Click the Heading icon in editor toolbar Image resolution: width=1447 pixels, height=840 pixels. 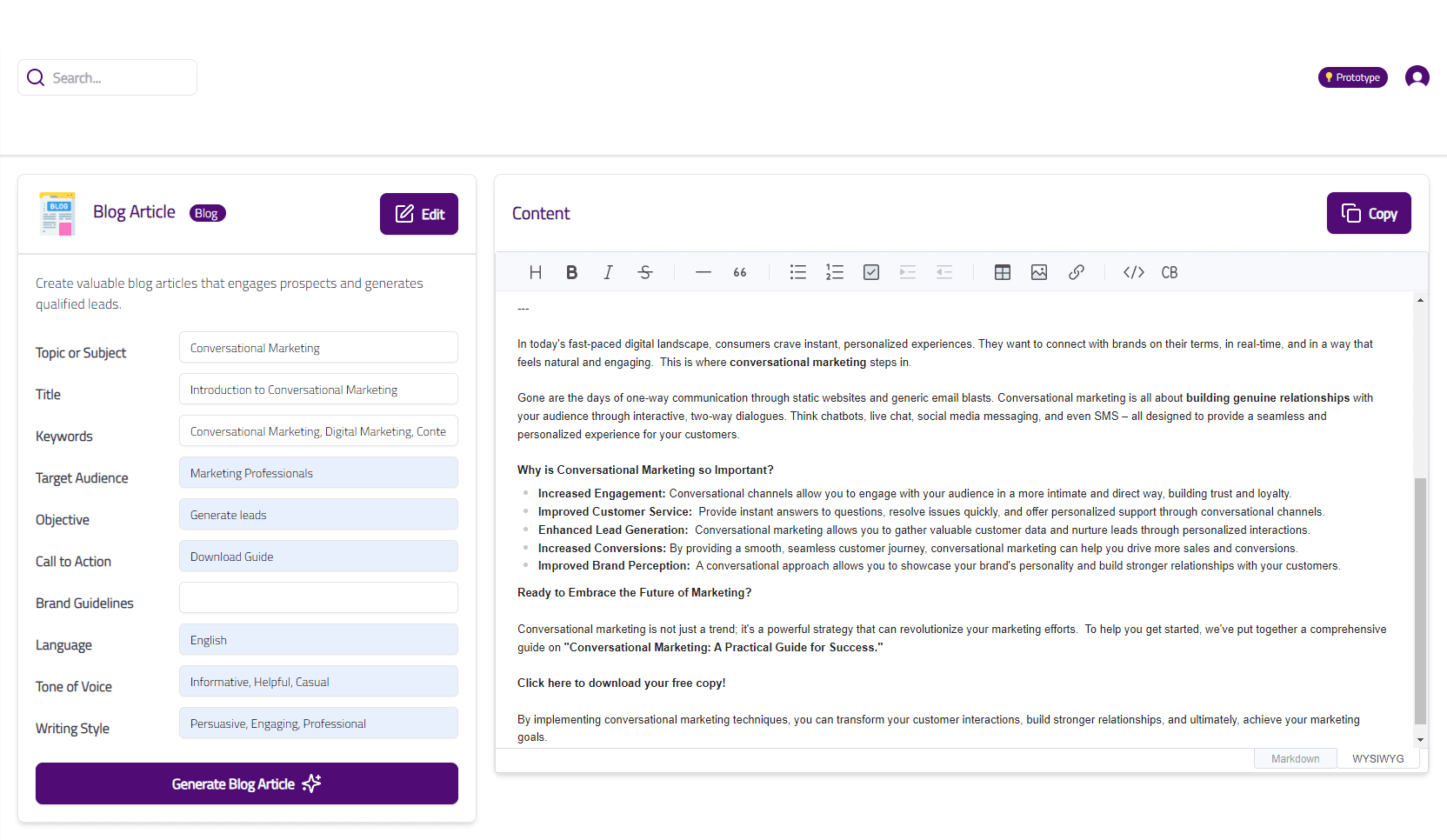click(x=536, y=272)
